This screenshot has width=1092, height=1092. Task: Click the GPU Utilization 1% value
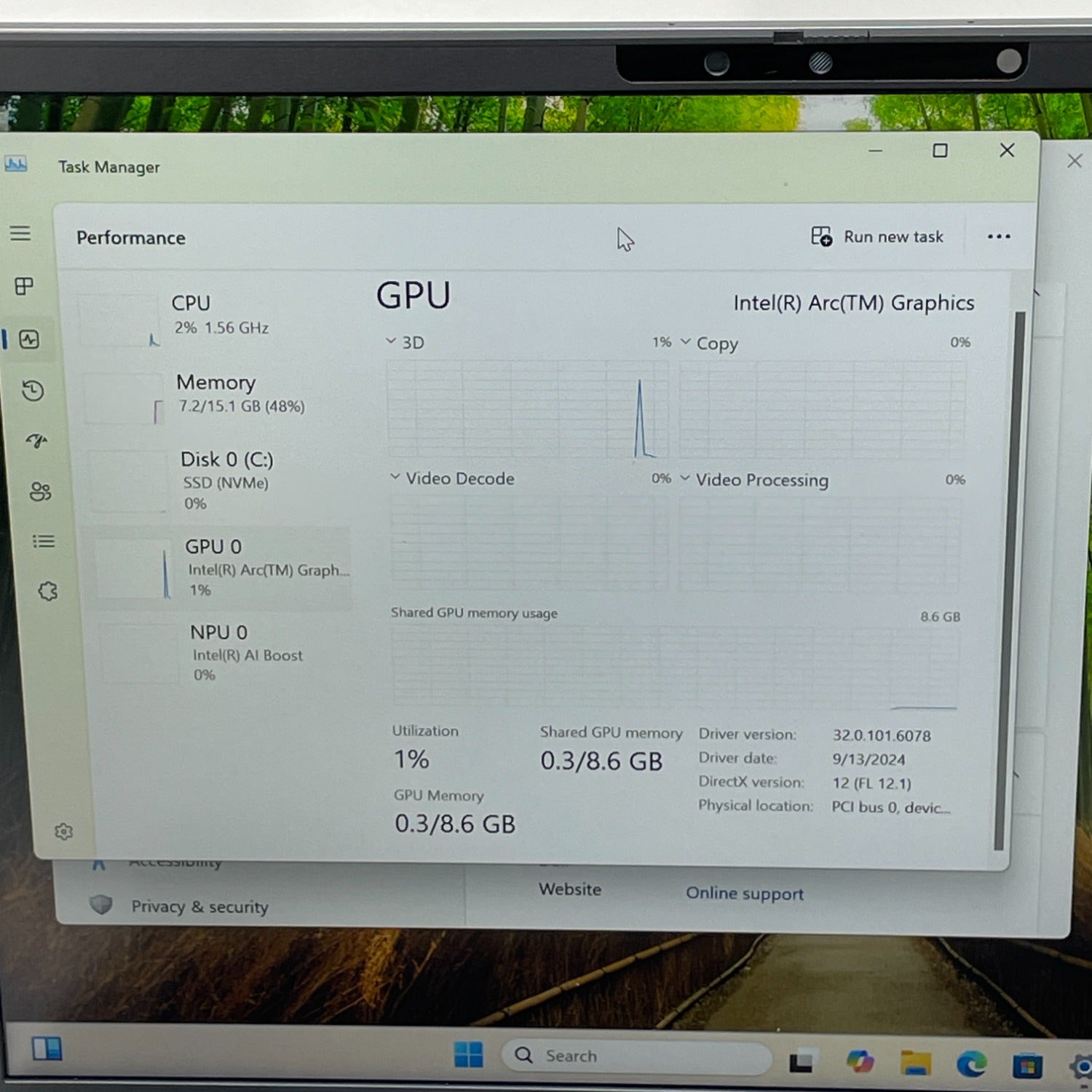coord(411,759)
